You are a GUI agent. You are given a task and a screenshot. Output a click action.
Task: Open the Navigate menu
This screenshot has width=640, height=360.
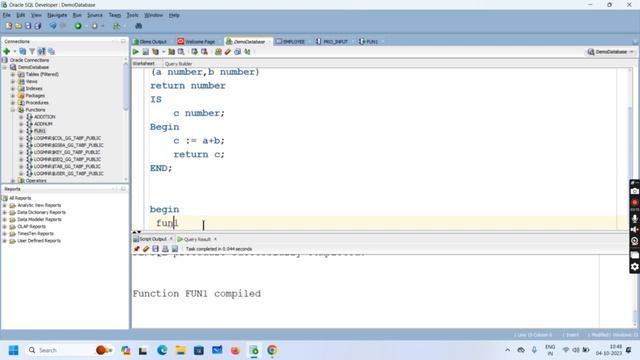point(57,15)
